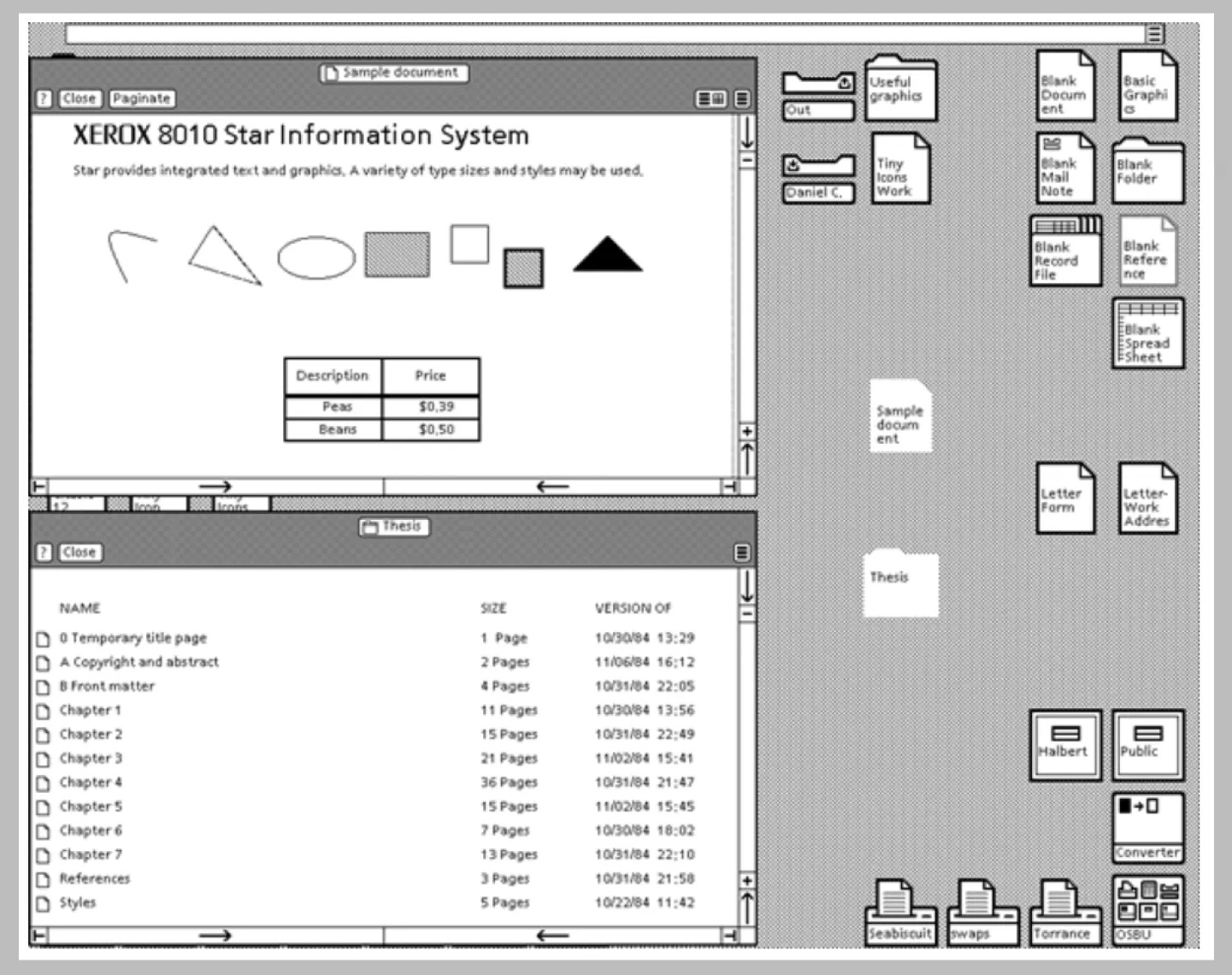Click the right arrow on Thesis window's horizontal scrollbar
The image size is (1232, 975).
pos(215,936)
